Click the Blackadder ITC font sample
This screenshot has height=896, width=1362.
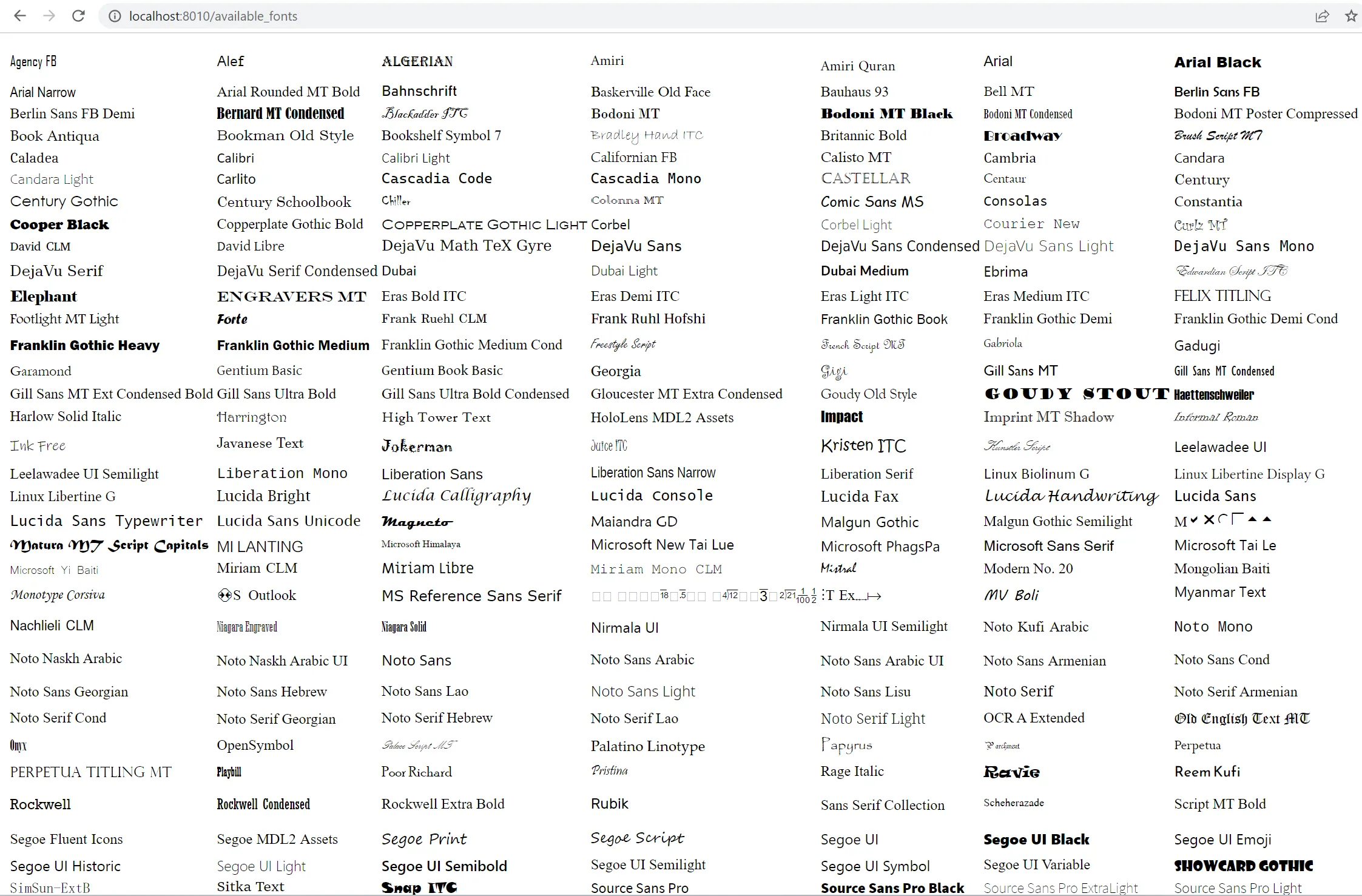(x=425, y=113)
